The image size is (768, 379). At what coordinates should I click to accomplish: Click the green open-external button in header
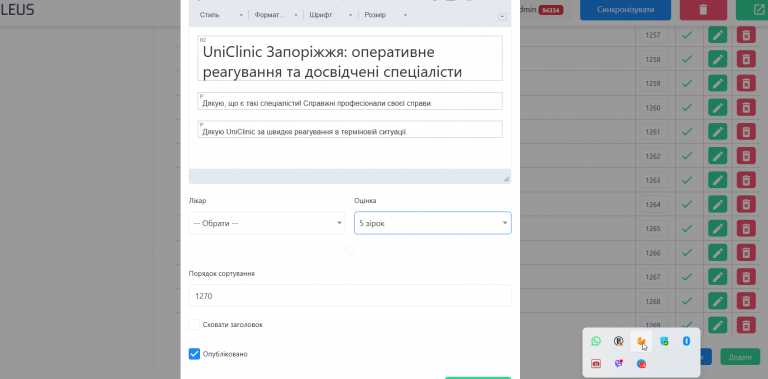click(752, 10)
